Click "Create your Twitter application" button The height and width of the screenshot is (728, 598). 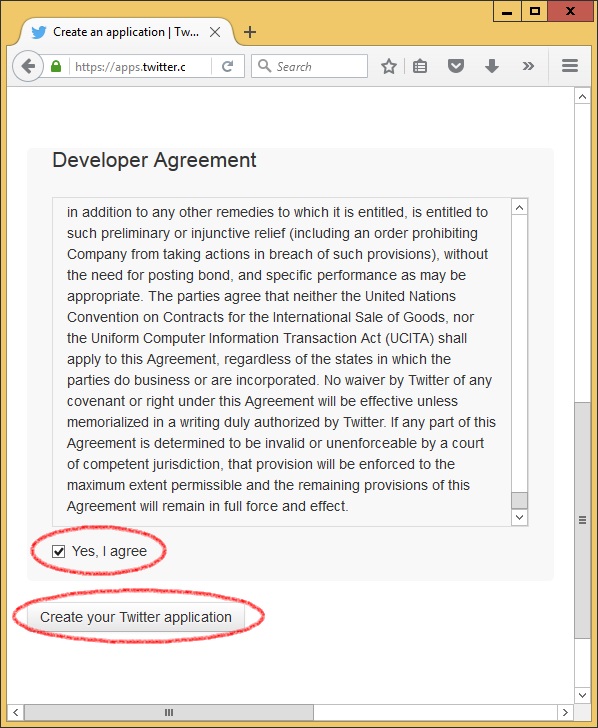point(136,617)
